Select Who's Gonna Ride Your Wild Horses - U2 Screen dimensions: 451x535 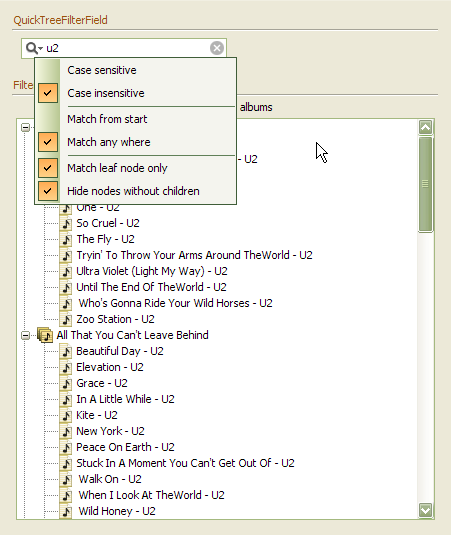[176, 303]
